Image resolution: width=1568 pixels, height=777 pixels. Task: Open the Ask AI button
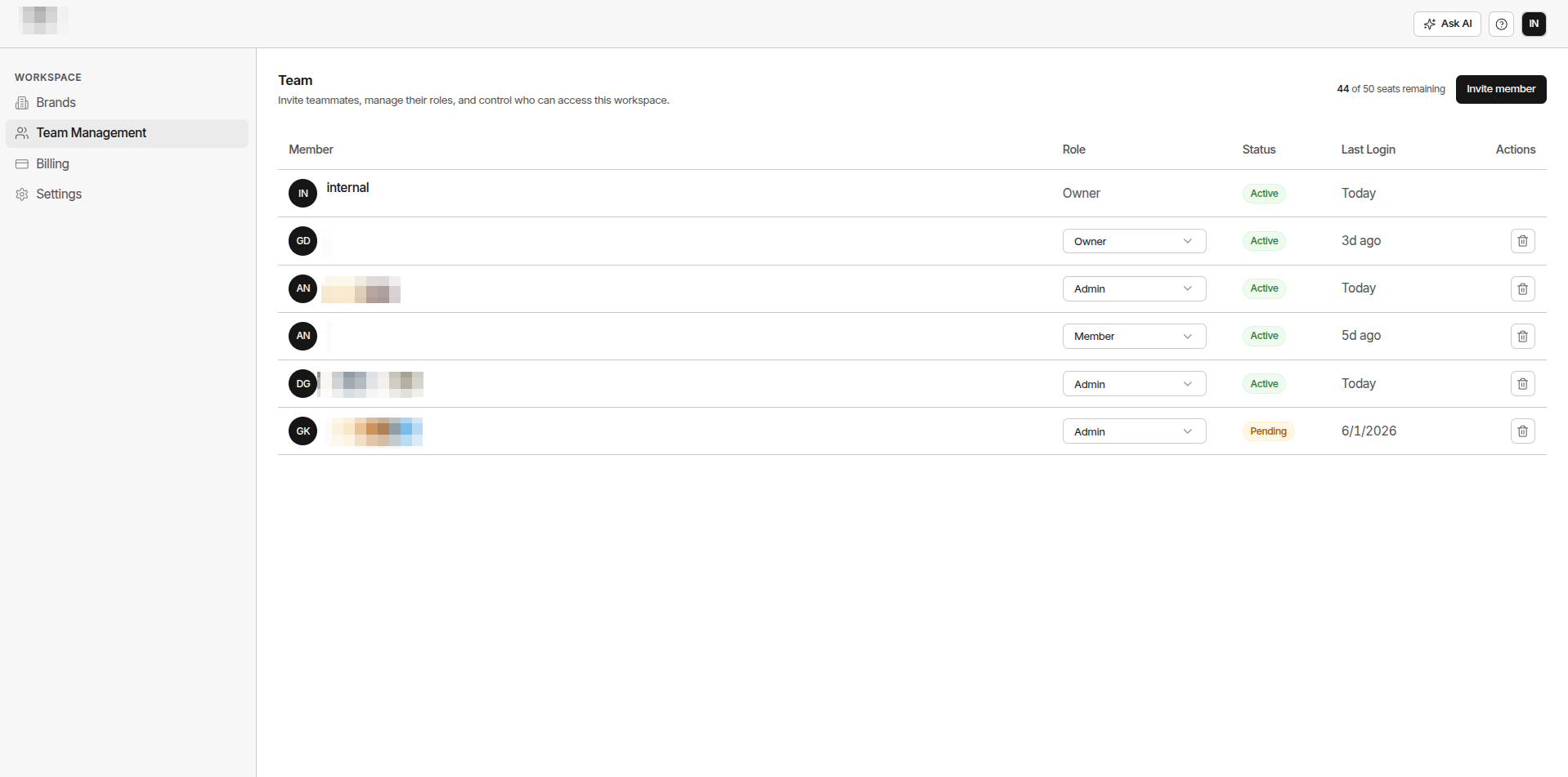click(x=1446, y=24)
